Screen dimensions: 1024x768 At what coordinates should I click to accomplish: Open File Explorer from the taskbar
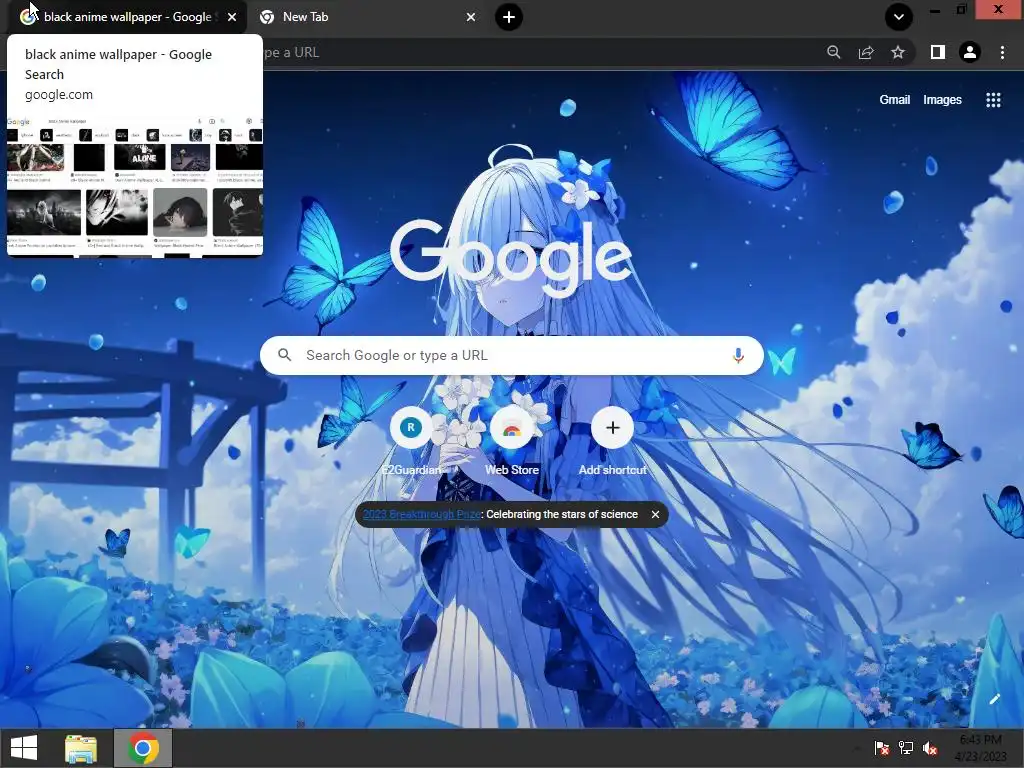(x=81, y=749)
